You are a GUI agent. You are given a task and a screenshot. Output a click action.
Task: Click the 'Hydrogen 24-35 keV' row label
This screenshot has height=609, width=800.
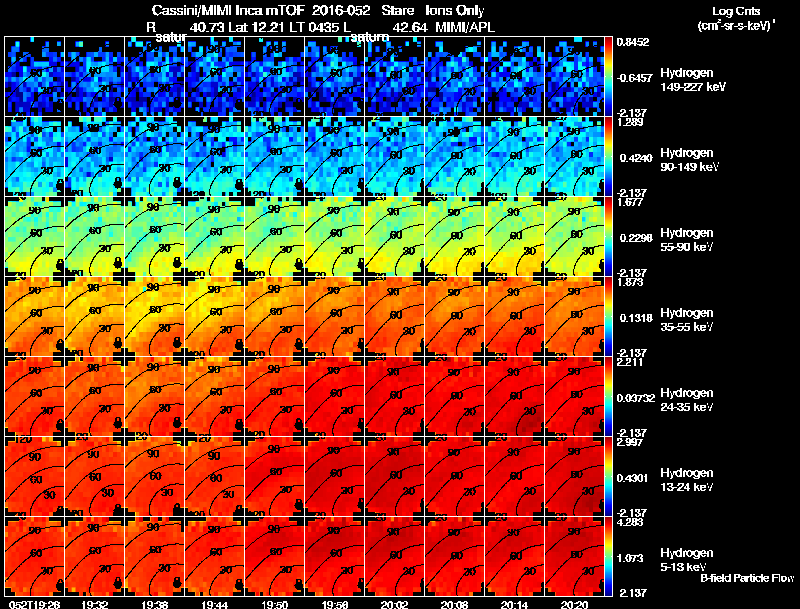(687, 400)
